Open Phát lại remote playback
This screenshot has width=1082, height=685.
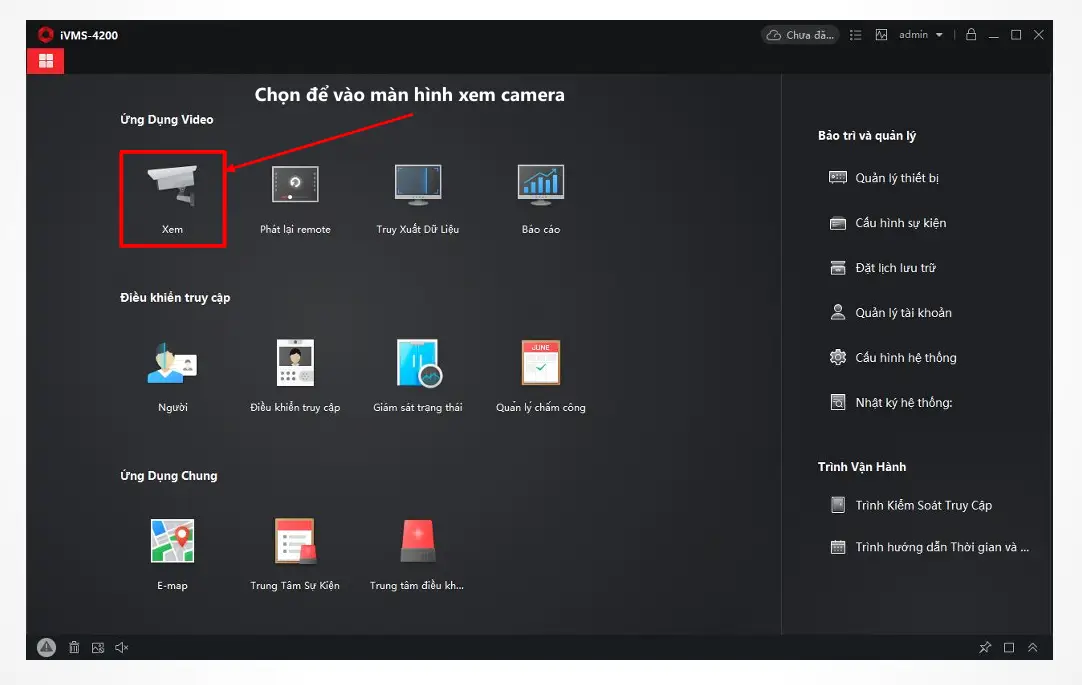tap(295, 187)
